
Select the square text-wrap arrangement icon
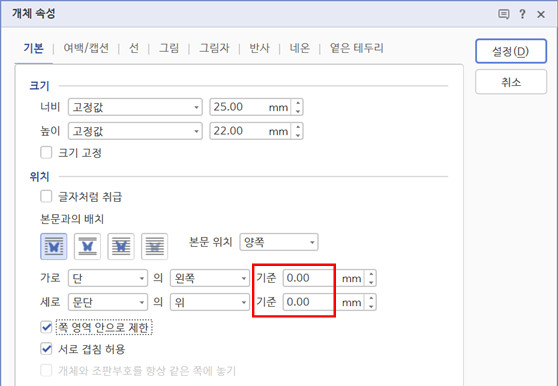tap(54, 246)
